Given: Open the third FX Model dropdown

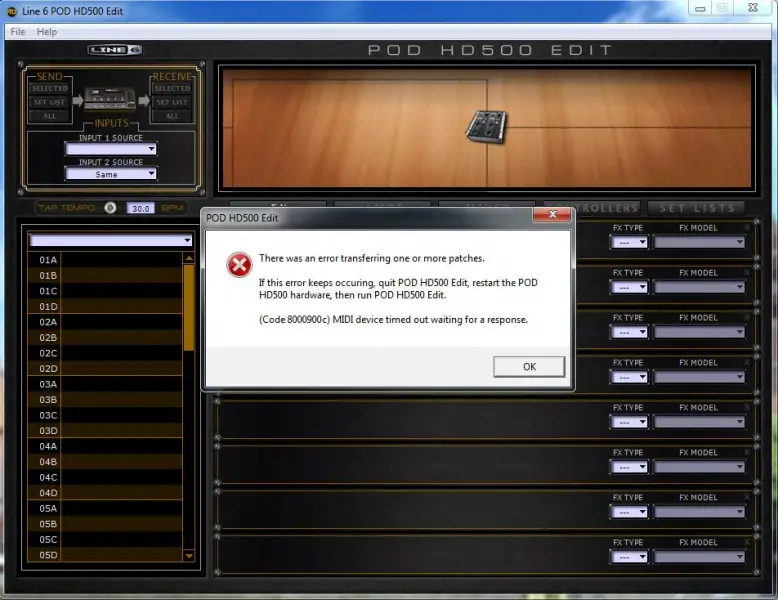Looking at the screenshot, I should pyautogui.click(x=699, y=333).
